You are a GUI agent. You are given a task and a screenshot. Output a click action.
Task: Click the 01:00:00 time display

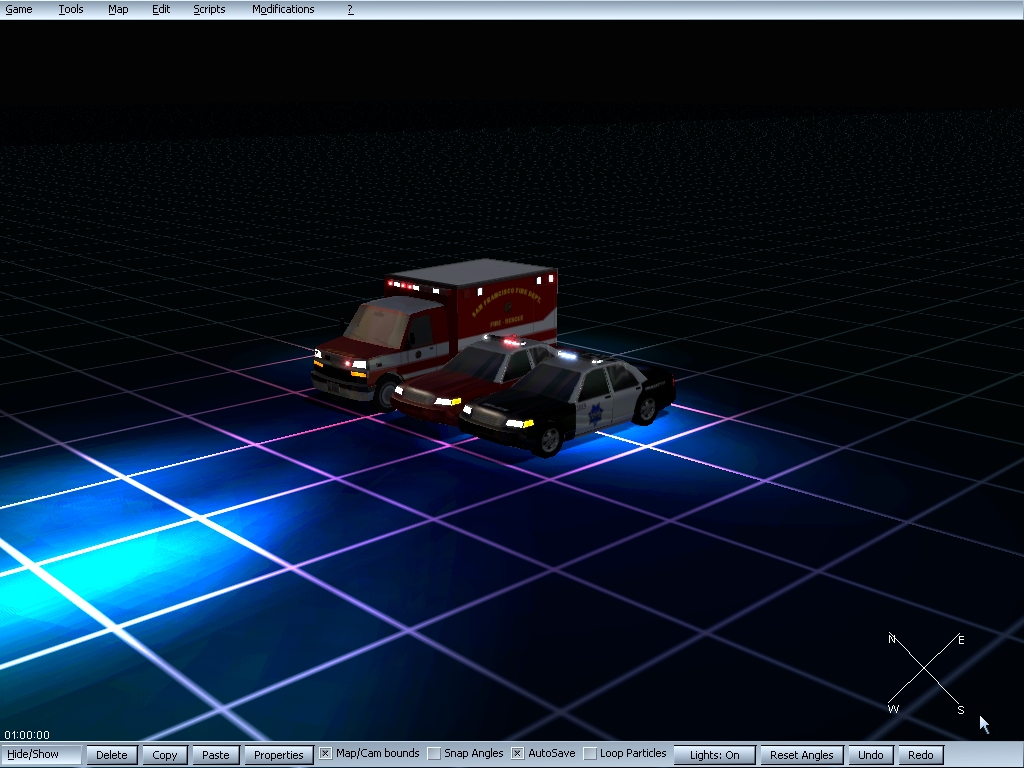tap(27, 735)
